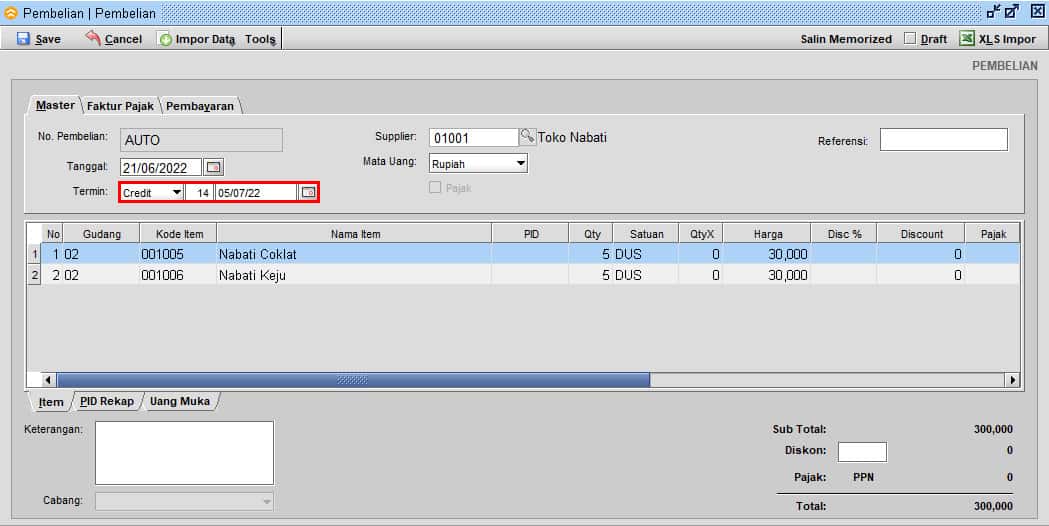The height and width of the screenshot is (526, 1049).
Task: Switch to the Pembayaran tab
Action: (200, 106)
